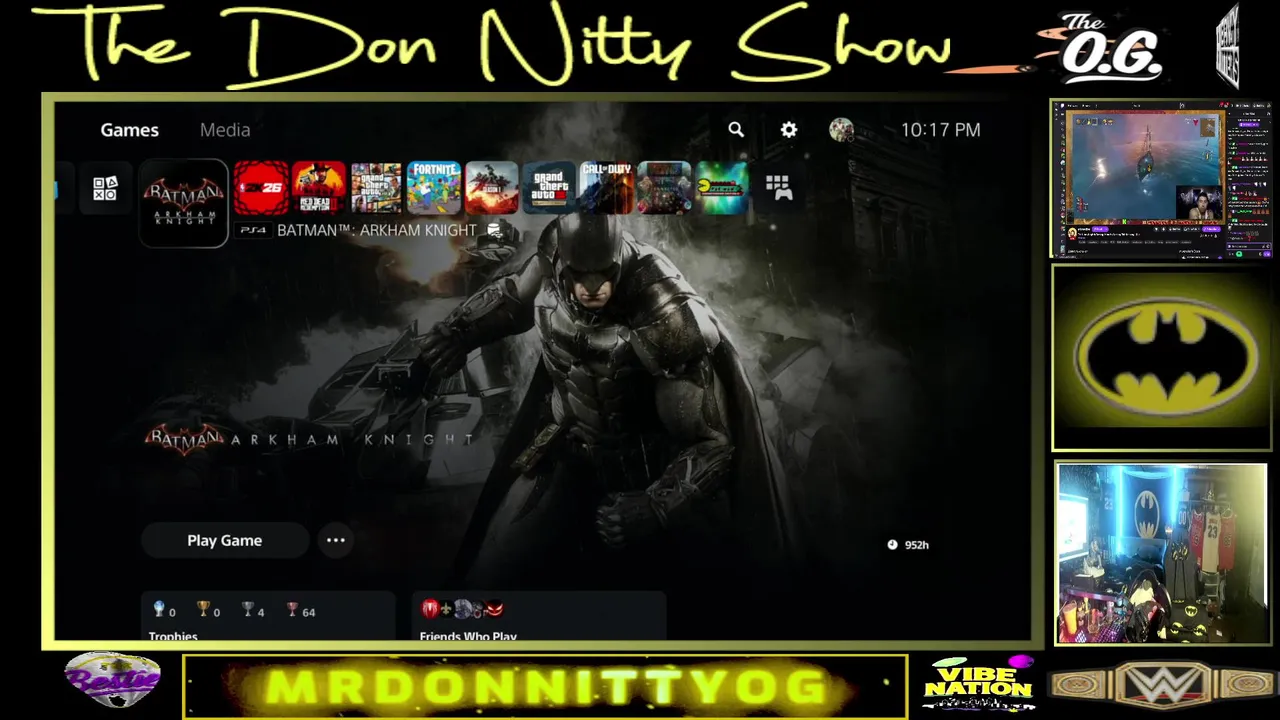
Task: Click the 10:17 PM clock
Action: pyautogui.click(x=940, y=130)
